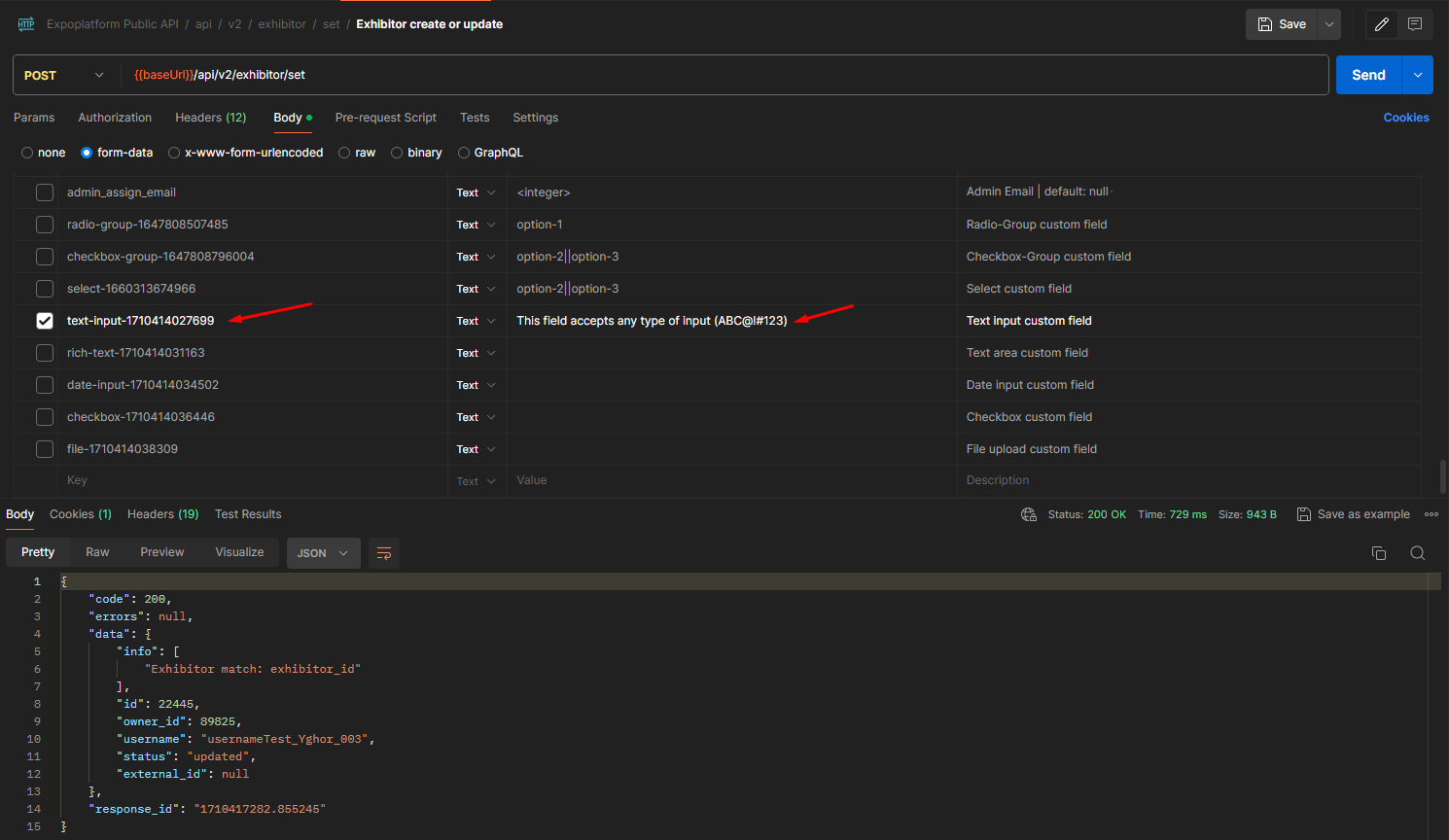Image resolution: width=1449 pixels, height=840 pixels.
Task: Open the comments icon near Save
Action: pos(1415,23)
